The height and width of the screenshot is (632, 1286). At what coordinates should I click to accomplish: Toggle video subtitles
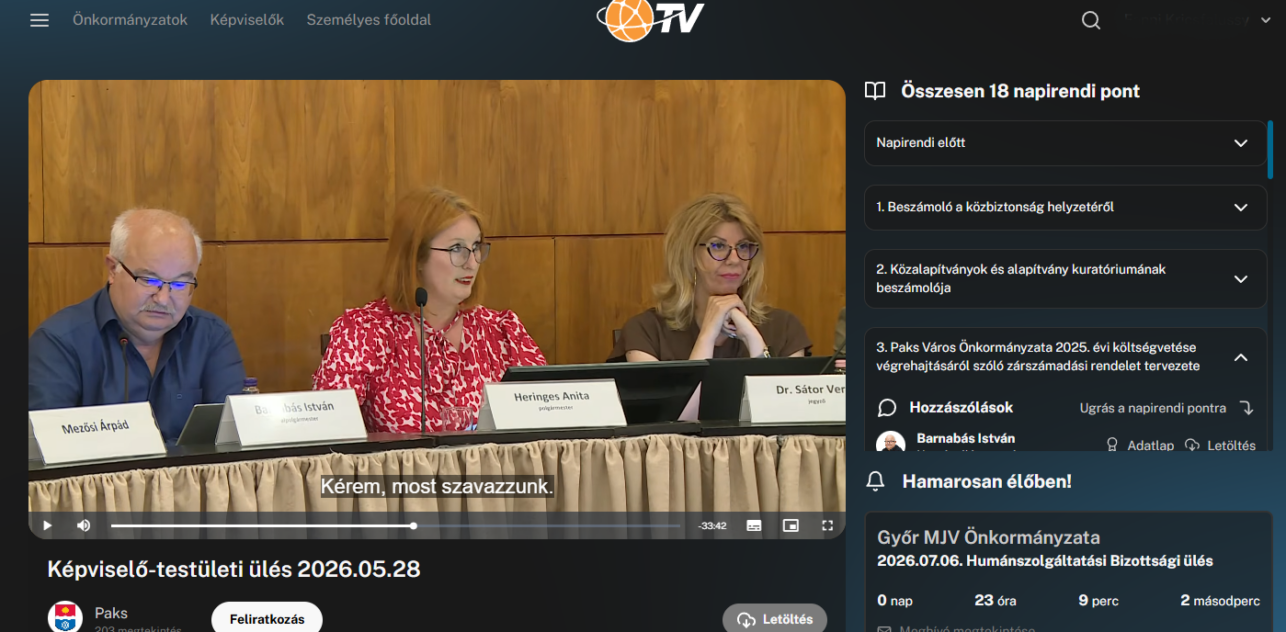pos(754,526)
